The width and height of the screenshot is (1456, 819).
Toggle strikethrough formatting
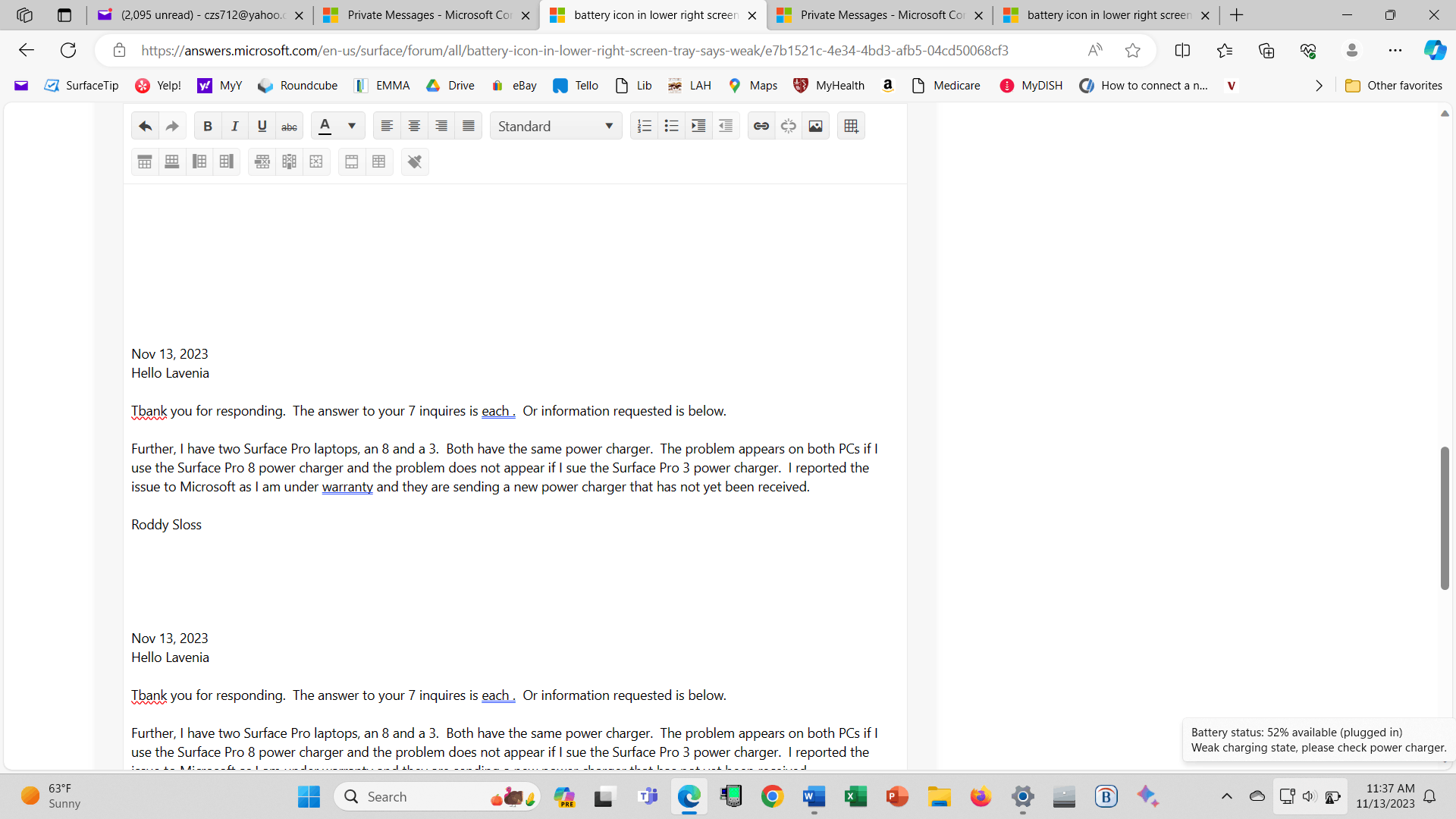[289, 126]
